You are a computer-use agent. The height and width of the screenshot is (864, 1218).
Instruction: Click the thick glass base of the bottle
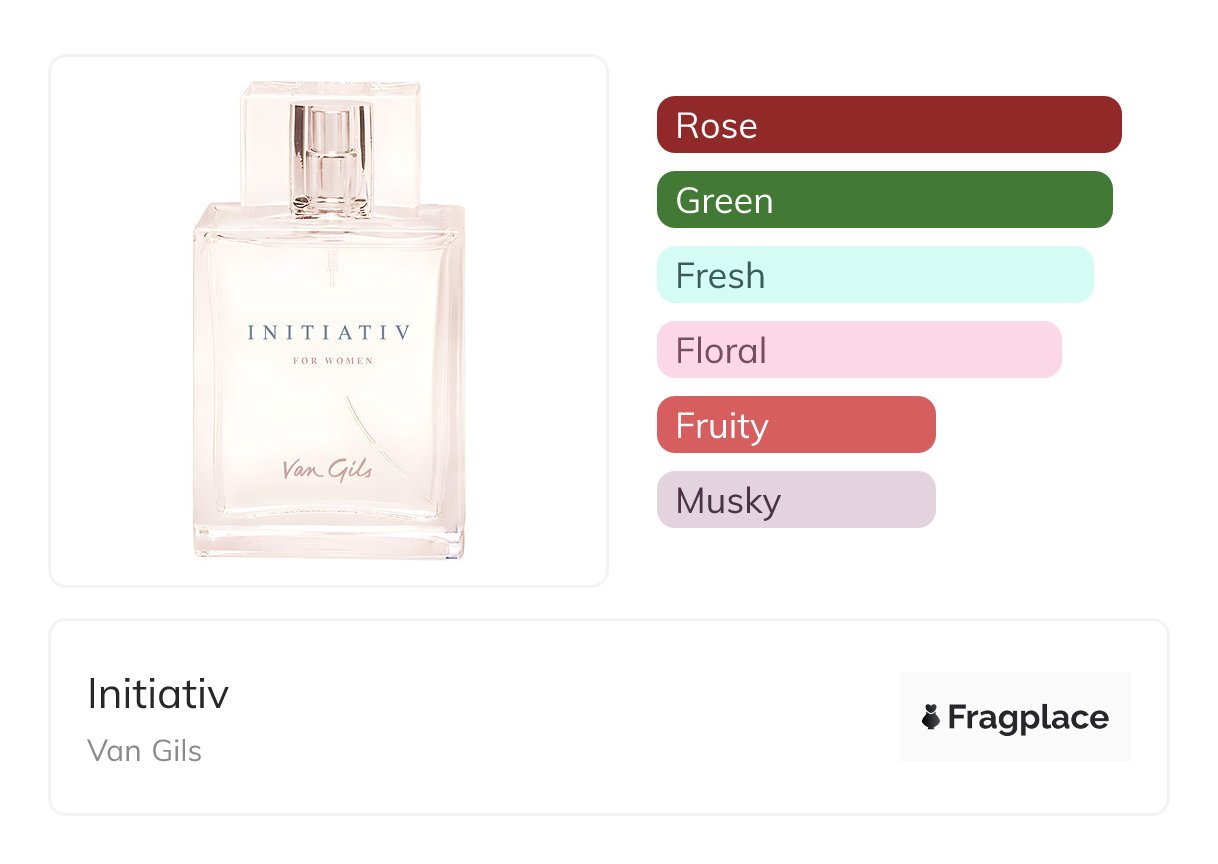click(329, 538)
